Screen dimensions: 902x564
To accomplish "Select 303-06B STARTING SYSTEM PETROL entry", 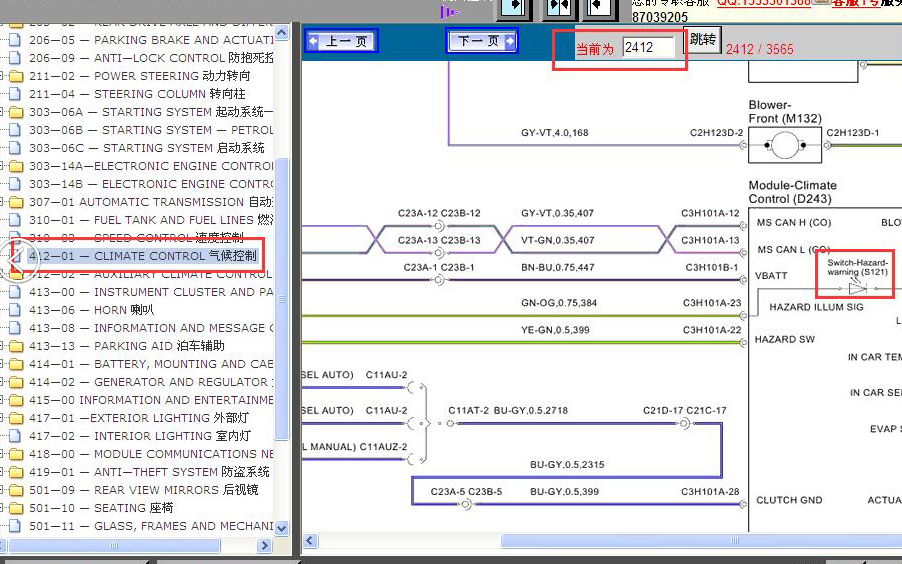I will (x=151, y=130).
